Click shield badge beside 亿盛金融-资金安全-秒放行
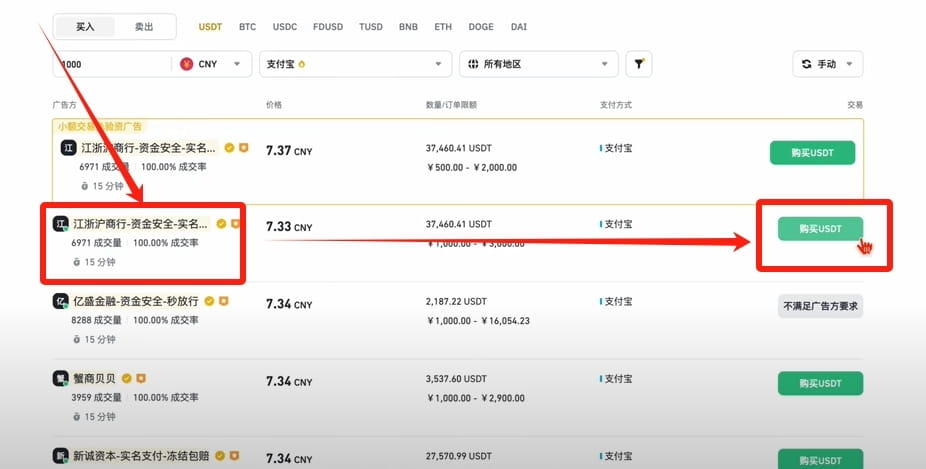The width and height of the screenshot is (926, 469). click(x=223, y=301)
